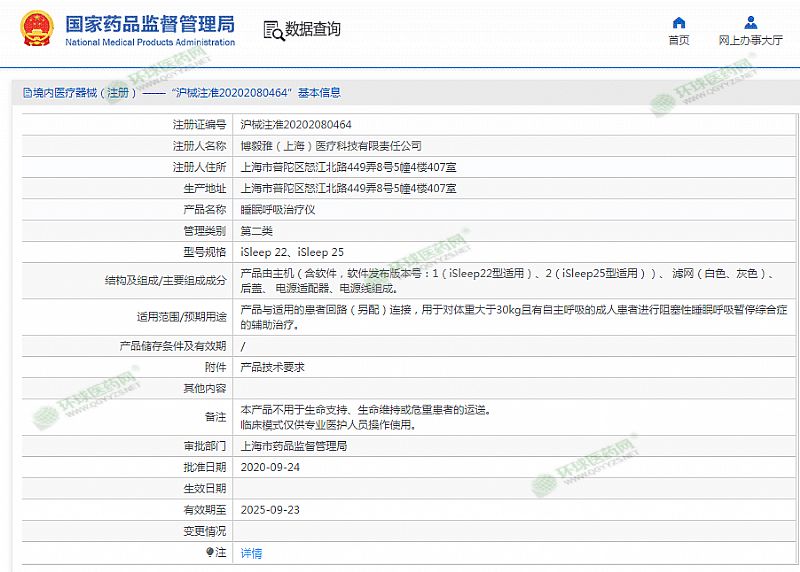800x572 pixels.
Task: Click the house-shaped 首页 icon
Action: pos(679,23)
